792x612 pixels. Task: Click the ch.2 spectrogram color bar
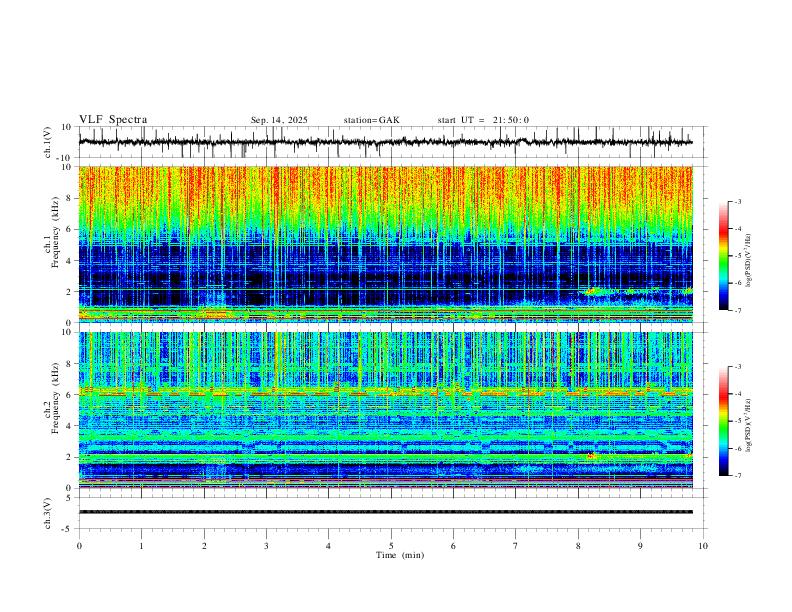[x=723, y=421]
